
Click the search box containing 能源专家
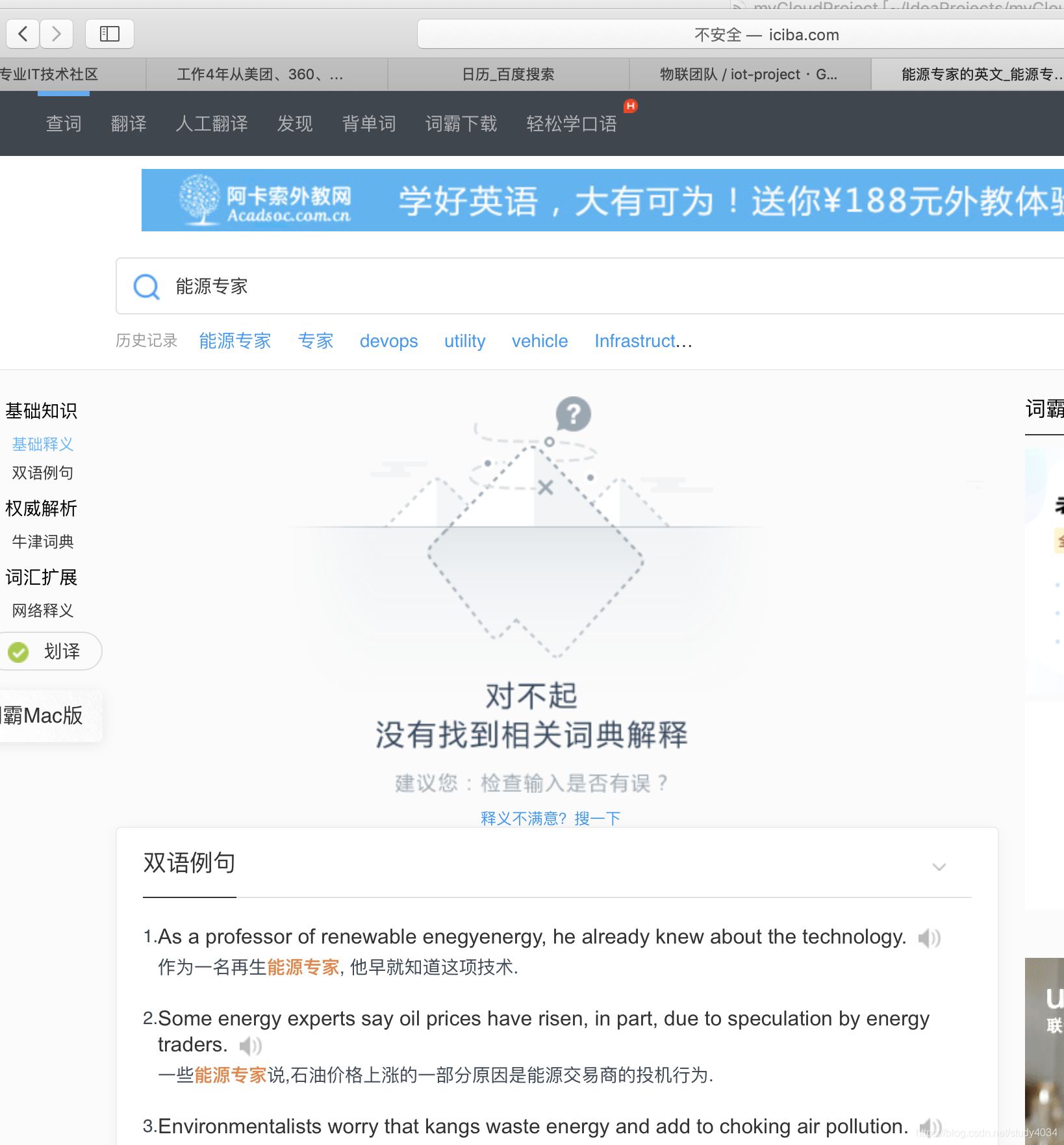[590, 286]
